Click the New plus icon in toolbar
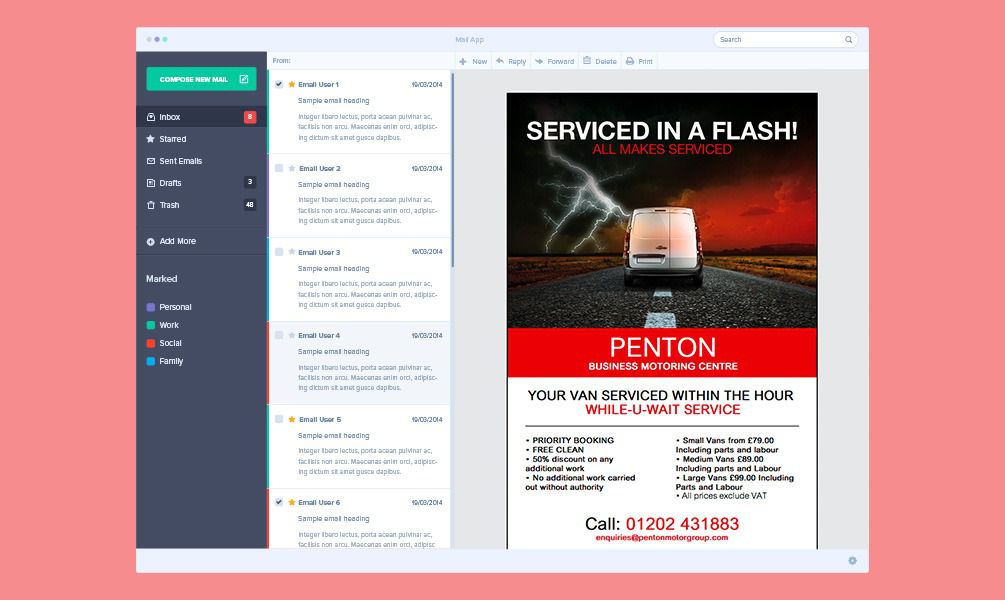 463,62
